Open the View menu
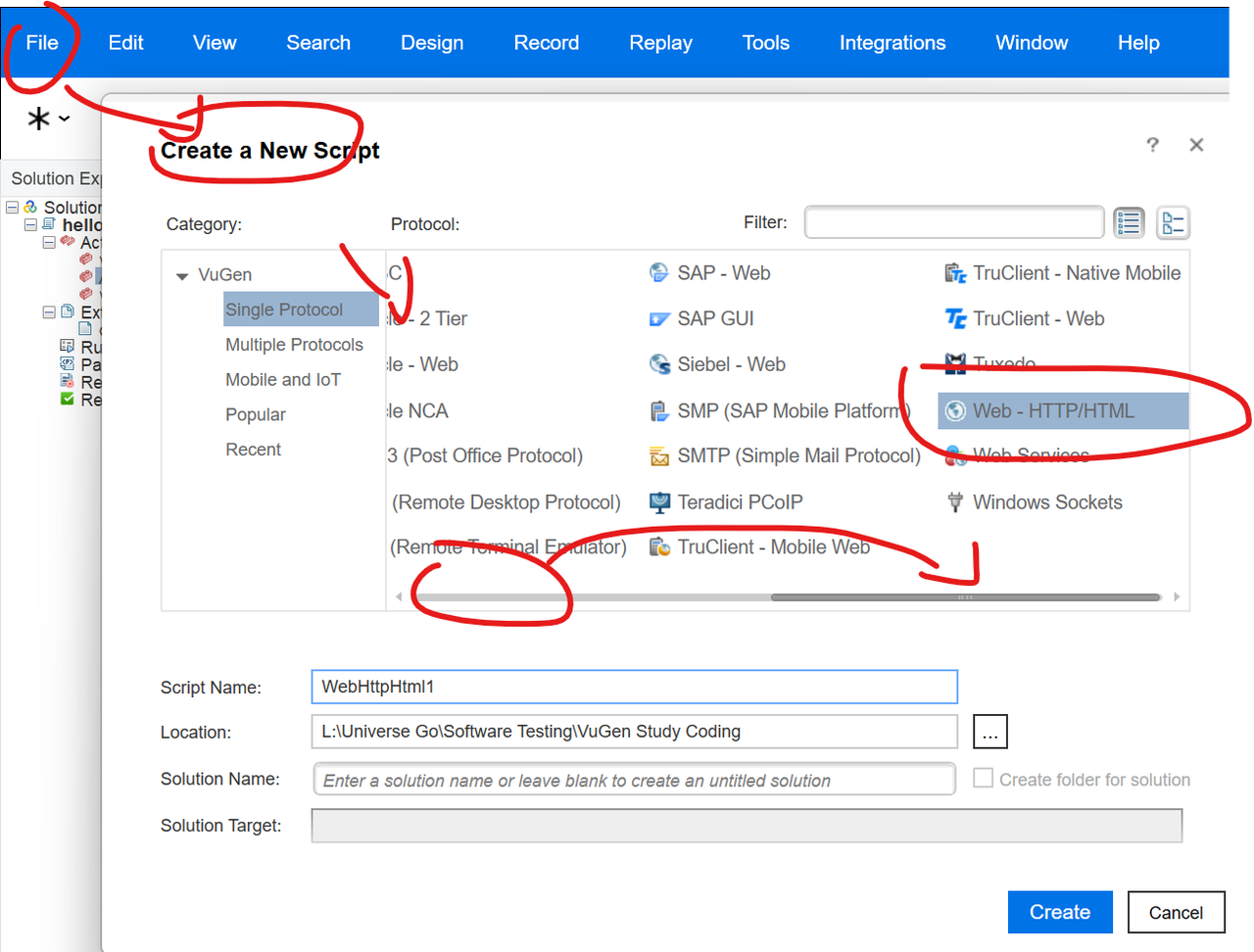Image resolution: width=1254 pixels, height=952 pixels. (x=215, y=43)
